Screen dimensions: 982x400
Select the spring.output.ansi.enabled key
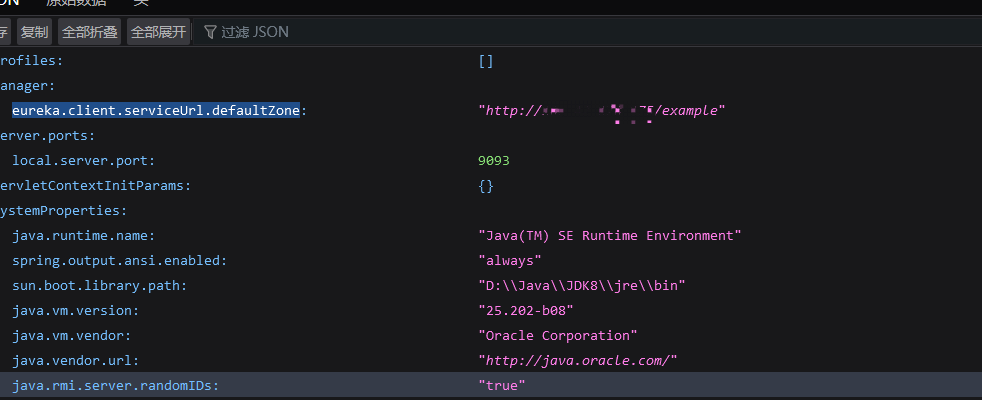119,260
